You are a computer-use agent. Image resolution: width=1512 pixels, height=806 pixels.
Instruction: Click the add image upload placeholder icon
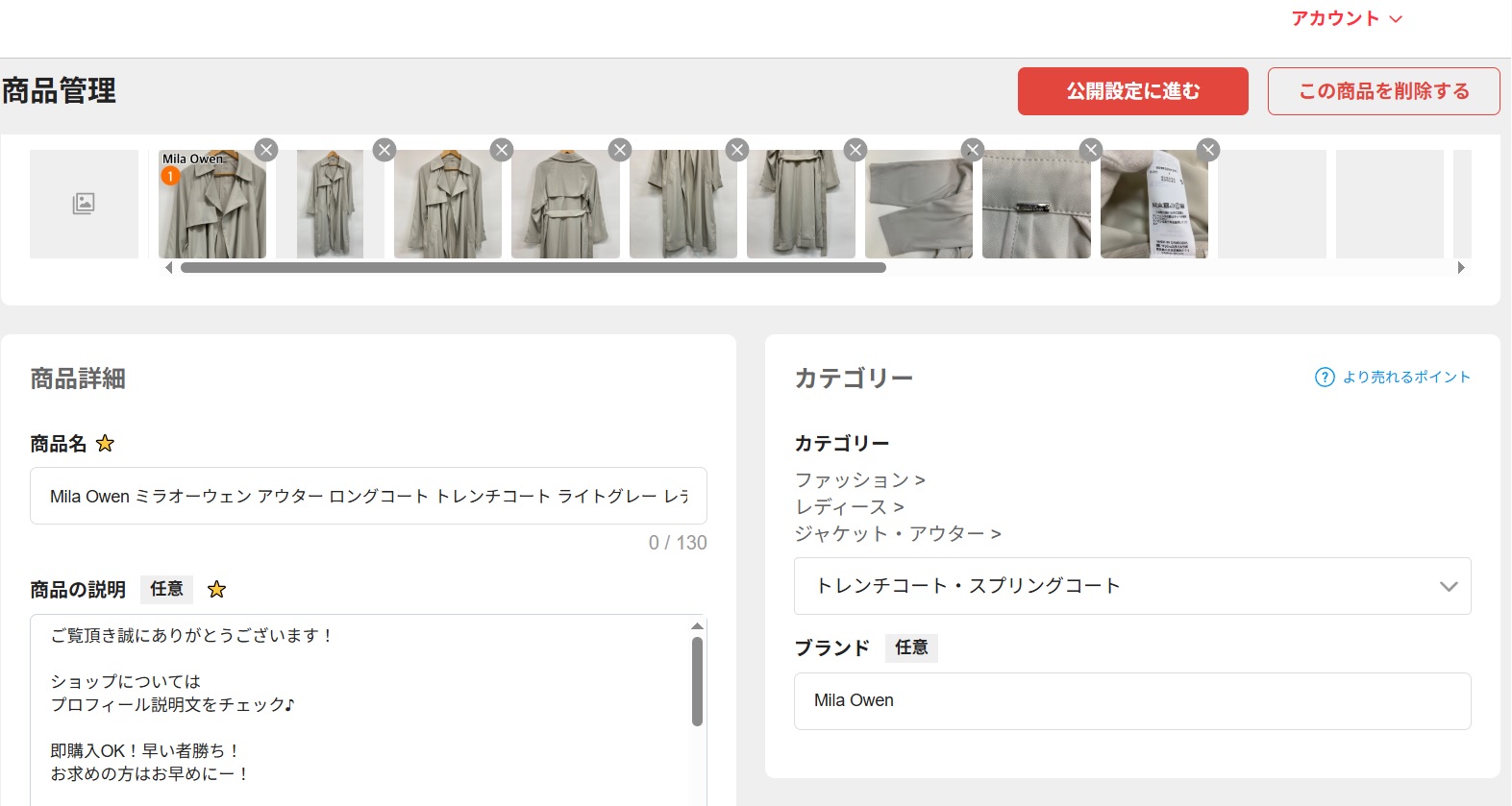[x=84, y=204]
